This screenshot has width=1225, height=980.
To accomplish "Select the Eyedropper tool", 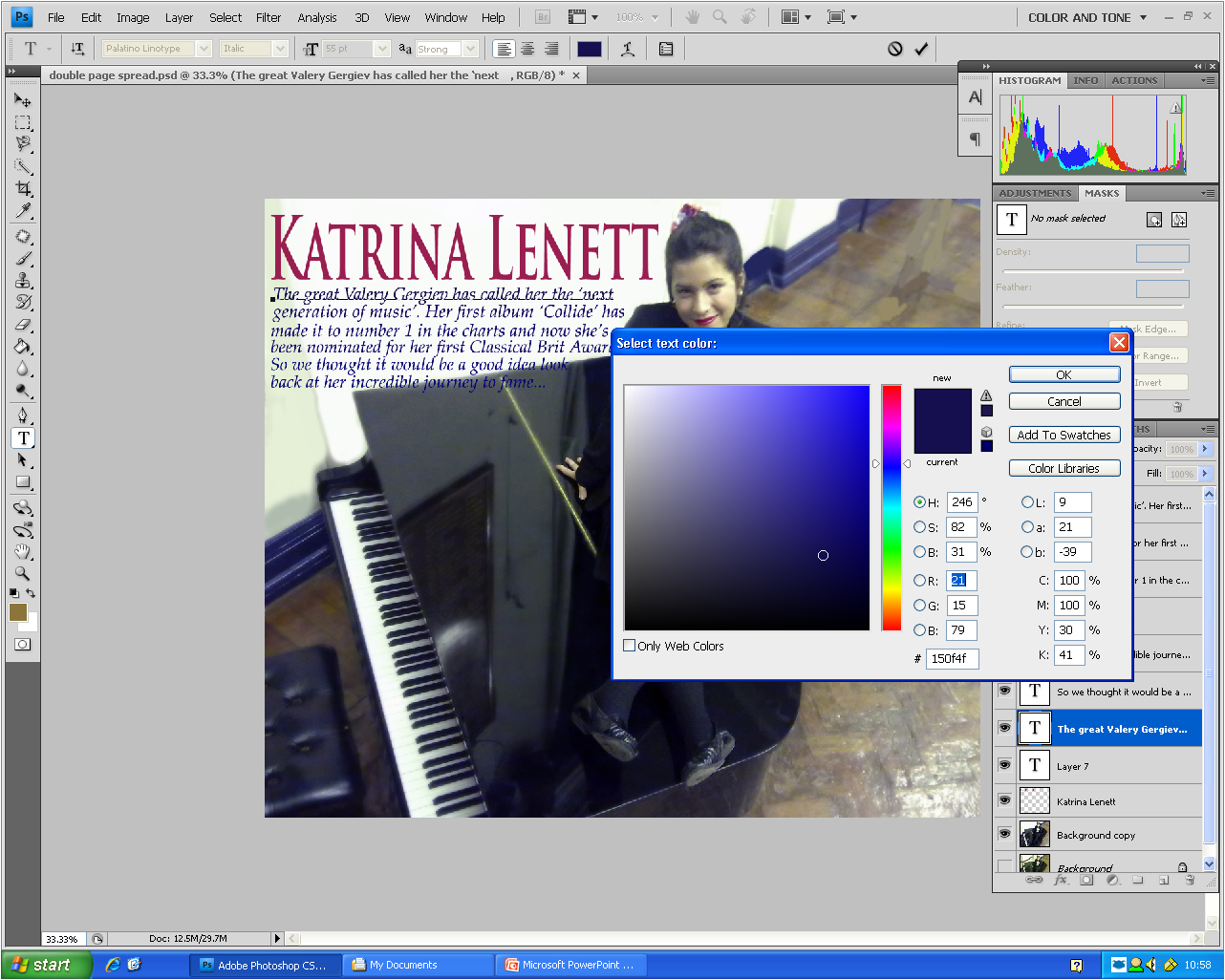I will (23, 210).
